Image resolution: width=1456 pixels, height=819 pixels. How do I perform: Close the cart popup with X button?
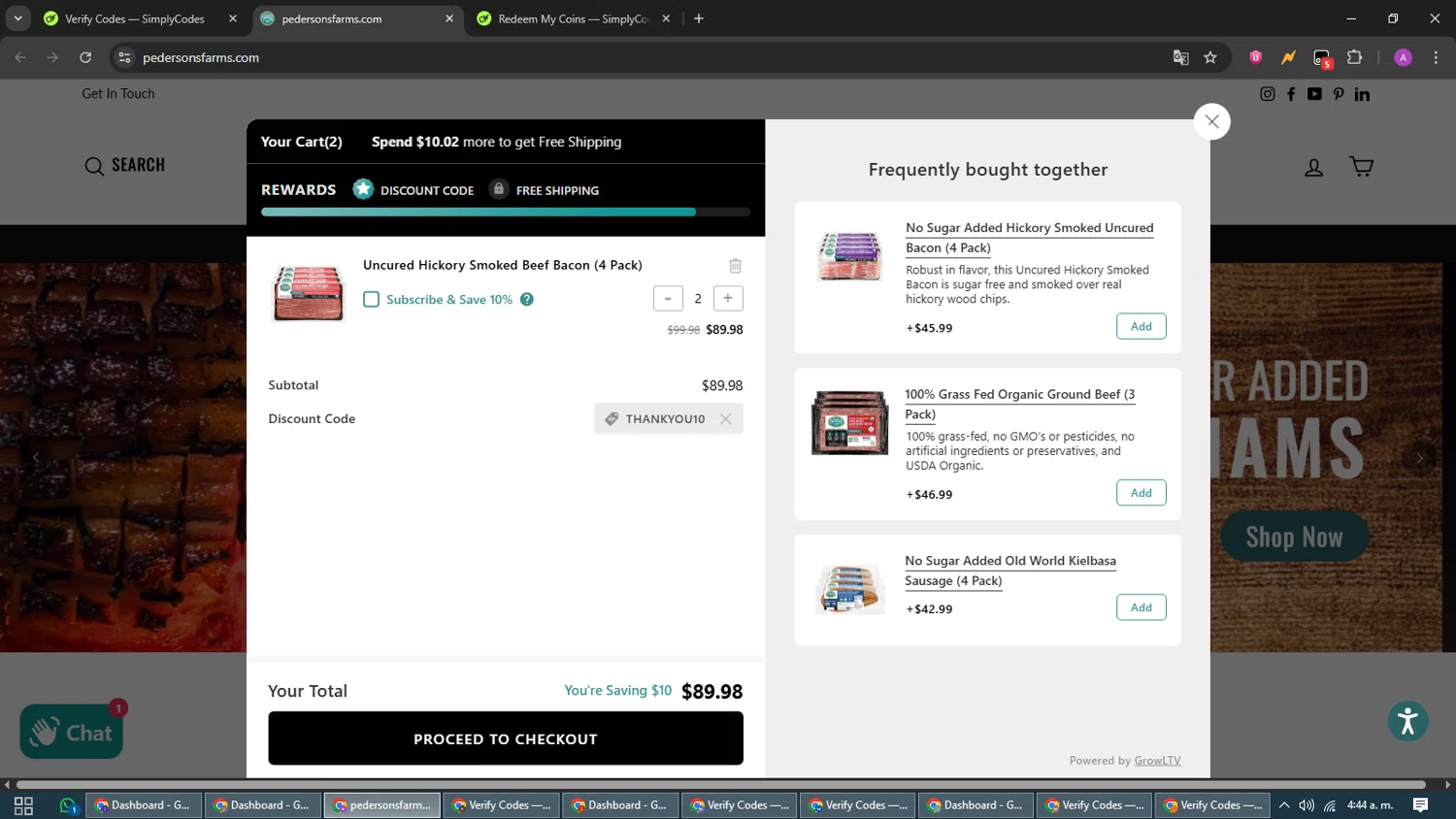click(x=1211, y=121)
